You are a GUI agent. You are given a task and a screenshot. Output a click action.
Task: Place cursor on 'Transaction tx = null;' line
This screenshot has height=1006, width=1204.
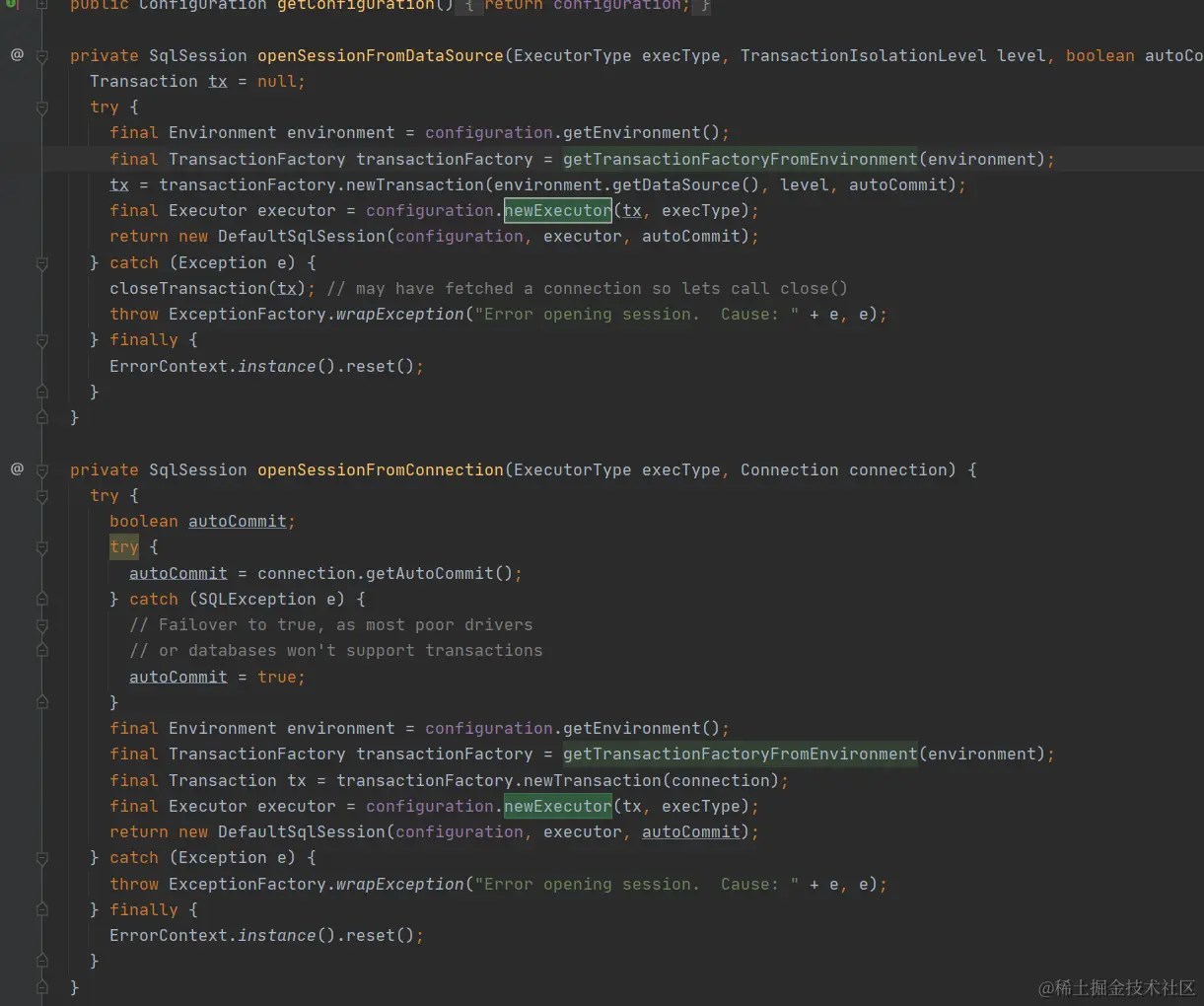(x=197, y=81)
